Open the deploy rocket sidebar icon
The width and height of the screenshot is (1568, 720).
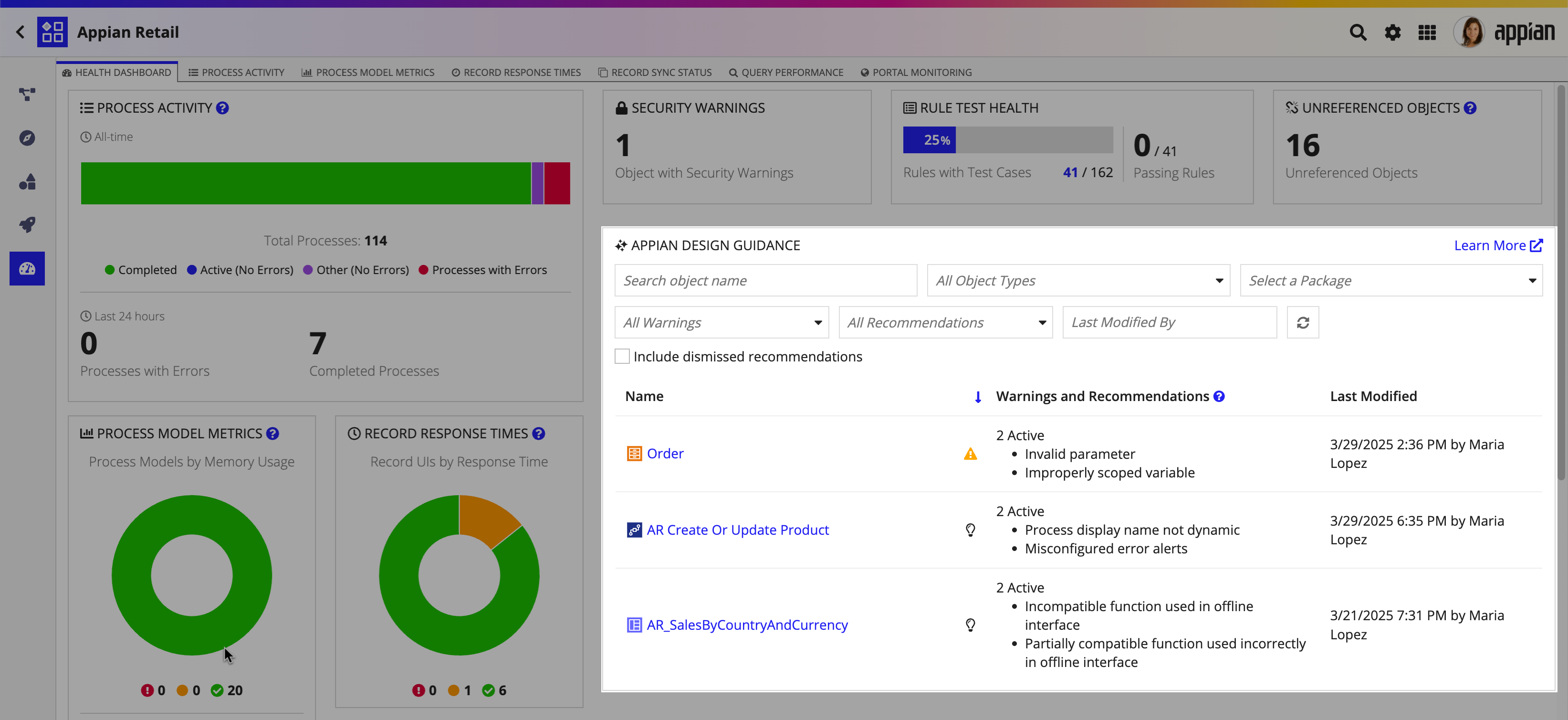(27, 224)
